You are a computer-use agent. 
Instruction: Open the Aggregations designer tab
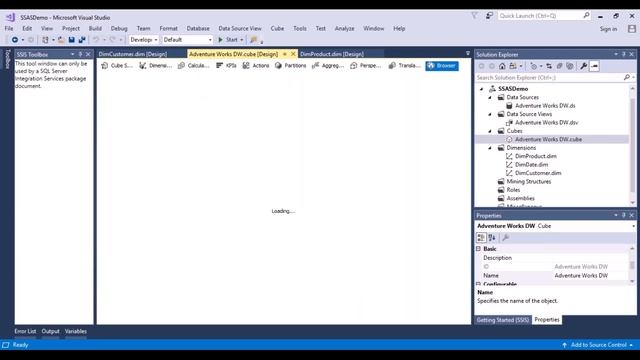coord(328,65)
